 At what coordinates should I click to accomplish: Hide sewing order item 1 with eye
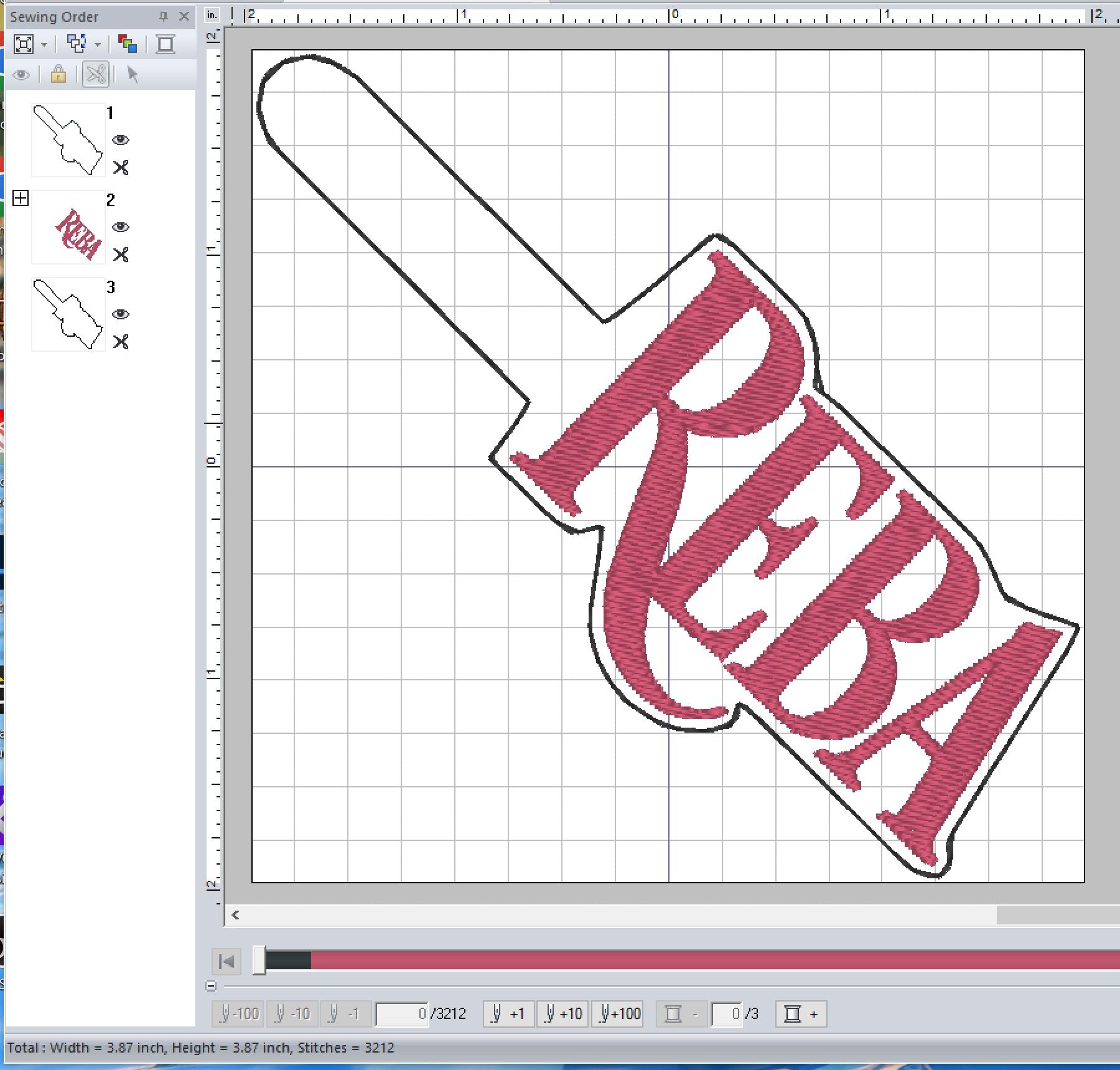click(121, 140)
